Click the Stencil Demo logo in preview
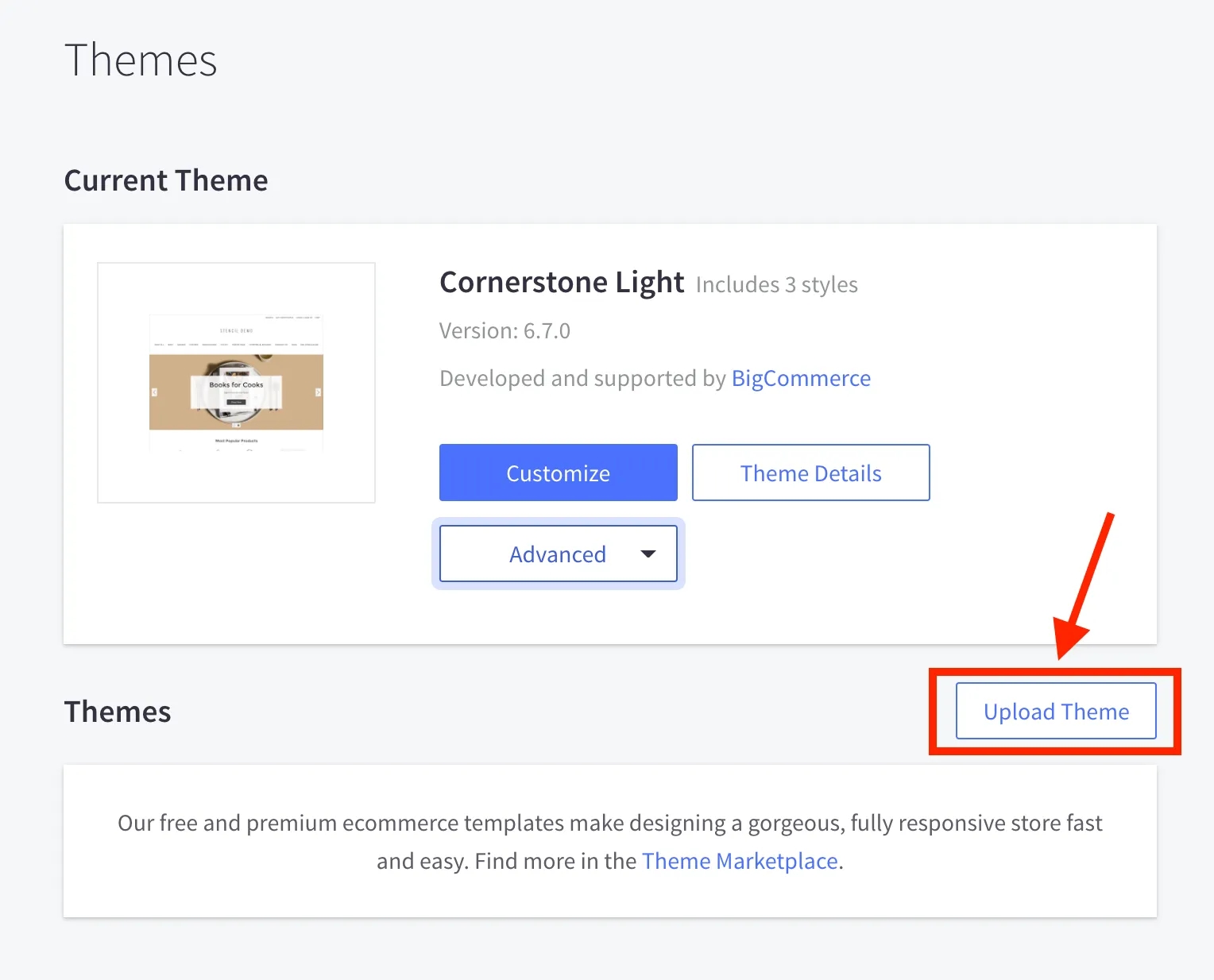 [236, 330]
